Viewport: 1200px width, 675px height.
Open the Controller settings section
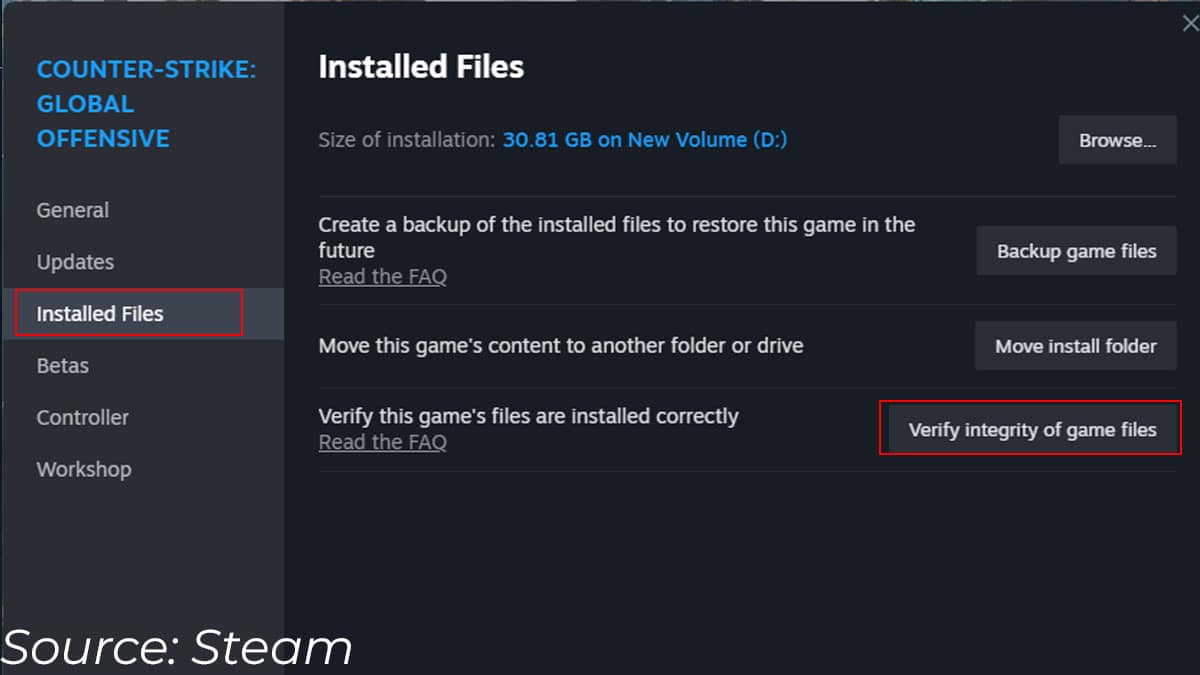tap(82, 417)
